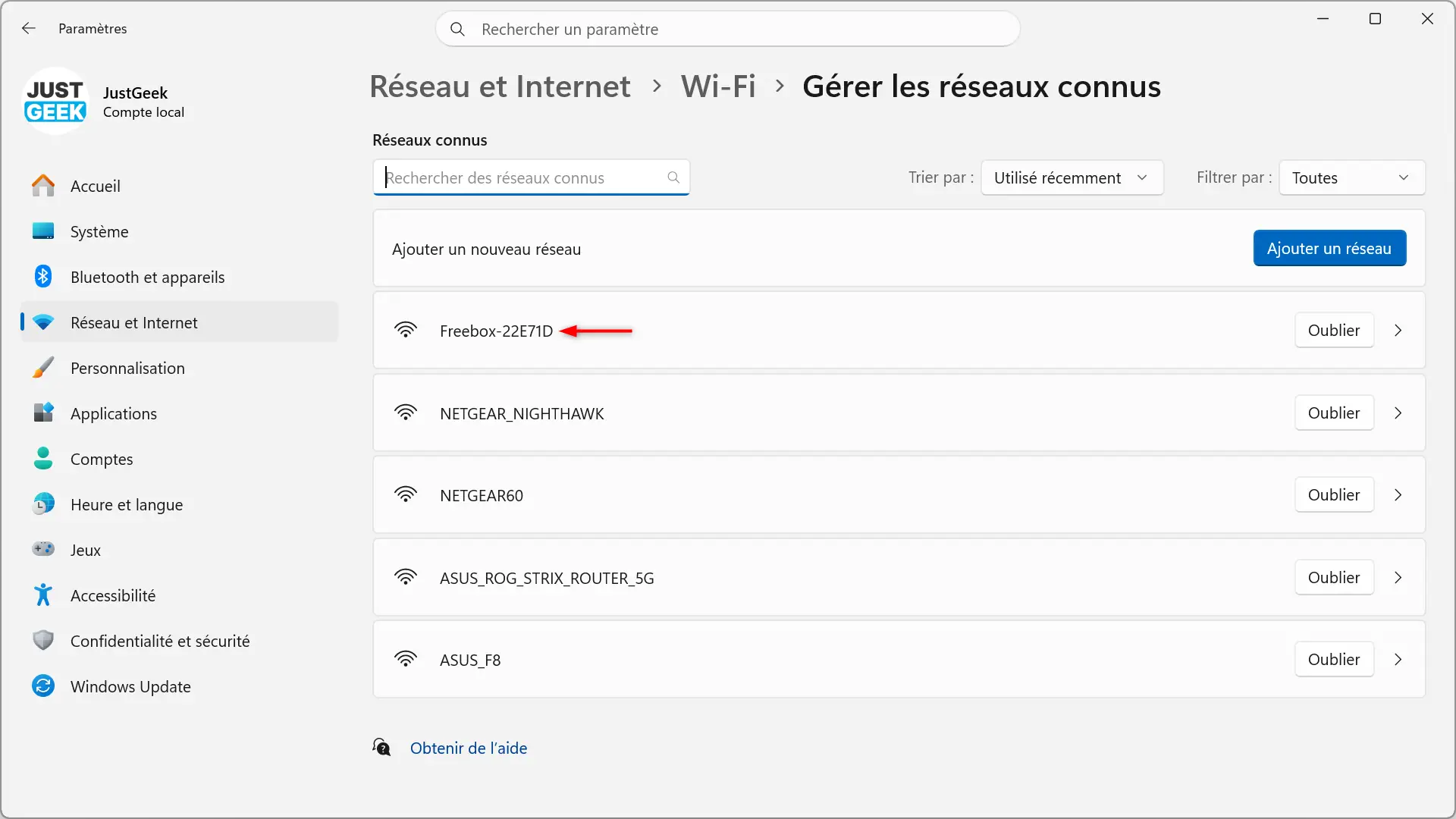Screen dimensions: 1456x819
Task: Click Ajouter un réseau button
Action: tap(1329, 248)
